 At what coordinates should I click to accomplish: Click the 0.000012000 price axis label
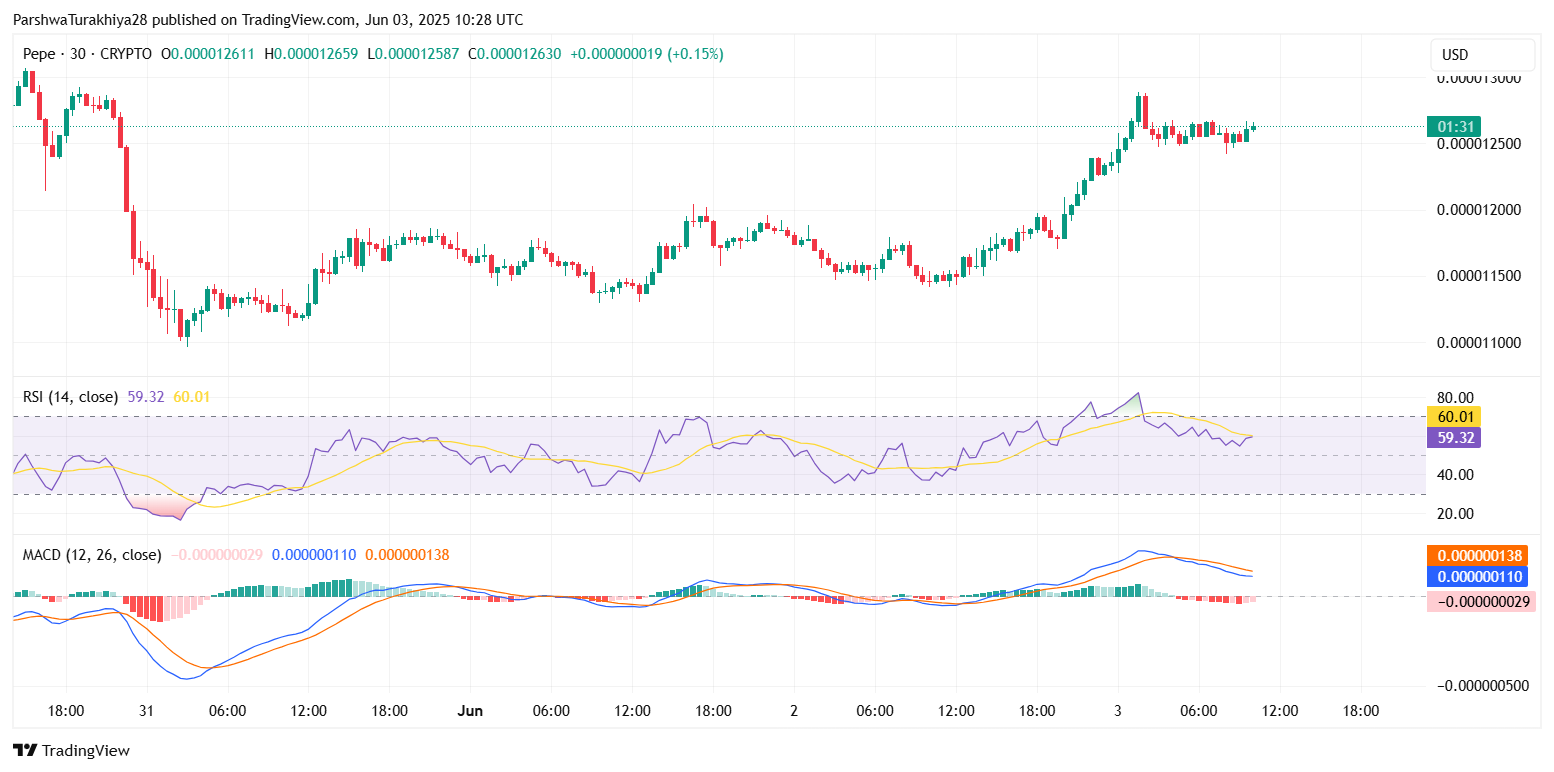click(1478, 210)
